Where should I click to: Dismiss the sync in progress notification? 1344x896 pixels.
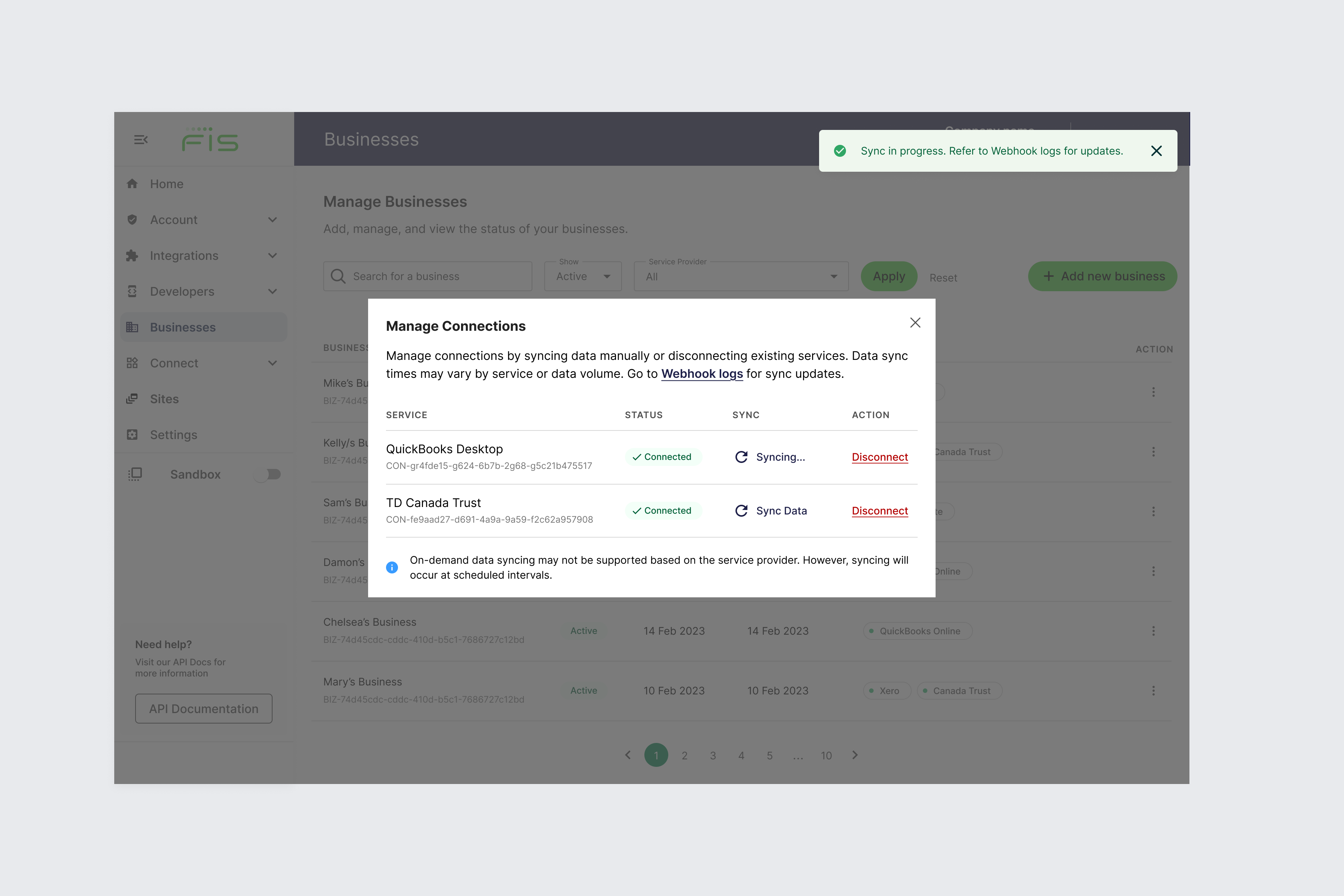click(1156, 151)
